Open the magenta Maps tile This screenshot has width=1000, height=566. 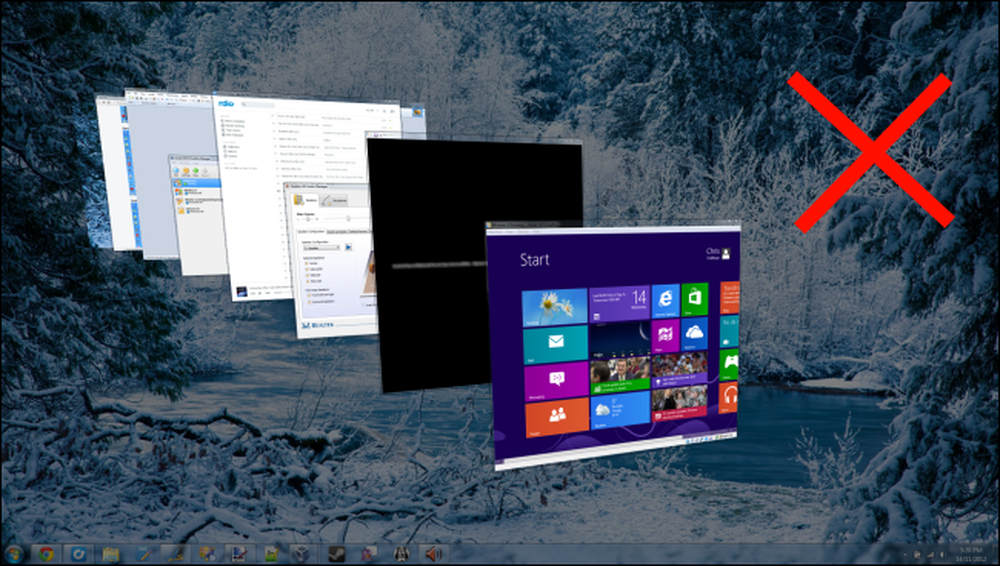point(665,337)
